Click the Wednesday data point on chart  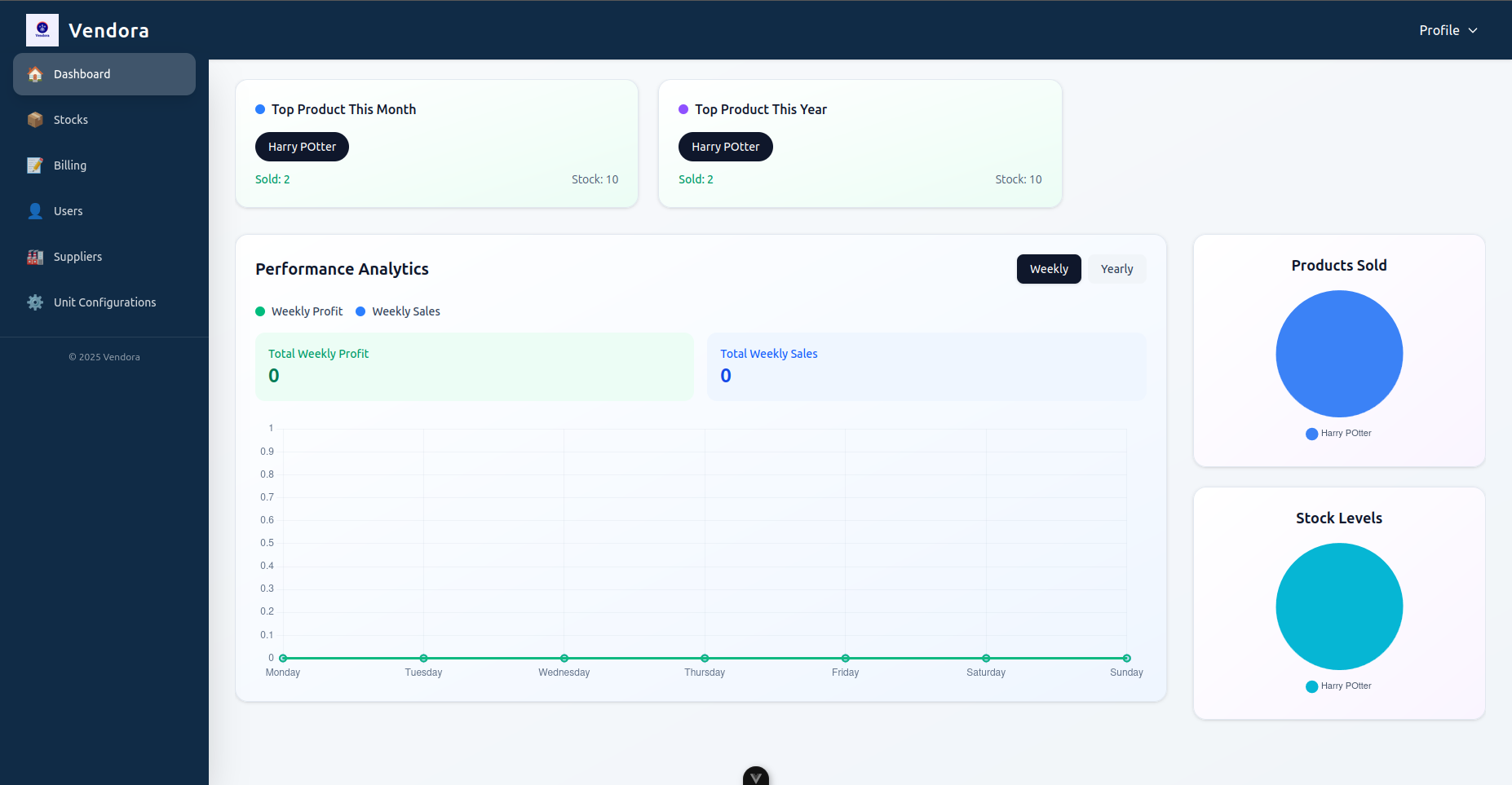point(564,658)
